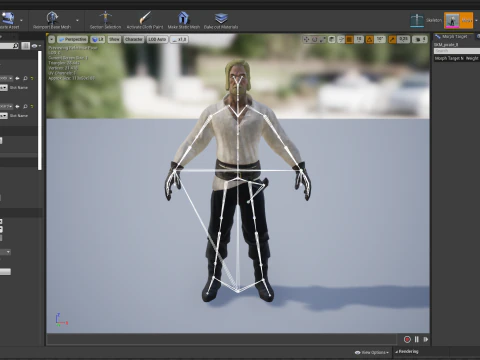Click the Bake out Materials icon
The width and height of the screenshot is (480, 360).
(x=221, y=18)
